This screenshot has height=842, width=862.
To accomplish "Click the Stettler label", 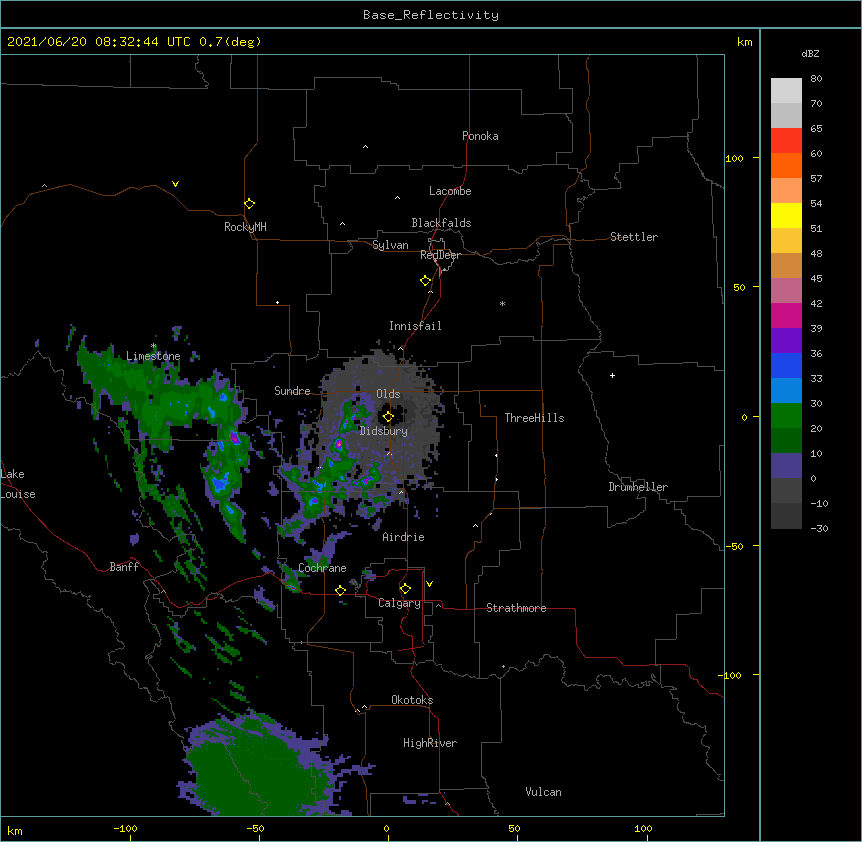I will 634,237.
